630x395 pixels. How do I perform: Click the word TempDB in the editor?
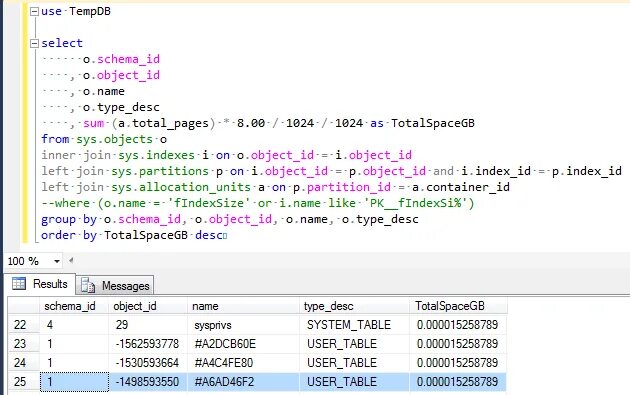pos(90,11)
